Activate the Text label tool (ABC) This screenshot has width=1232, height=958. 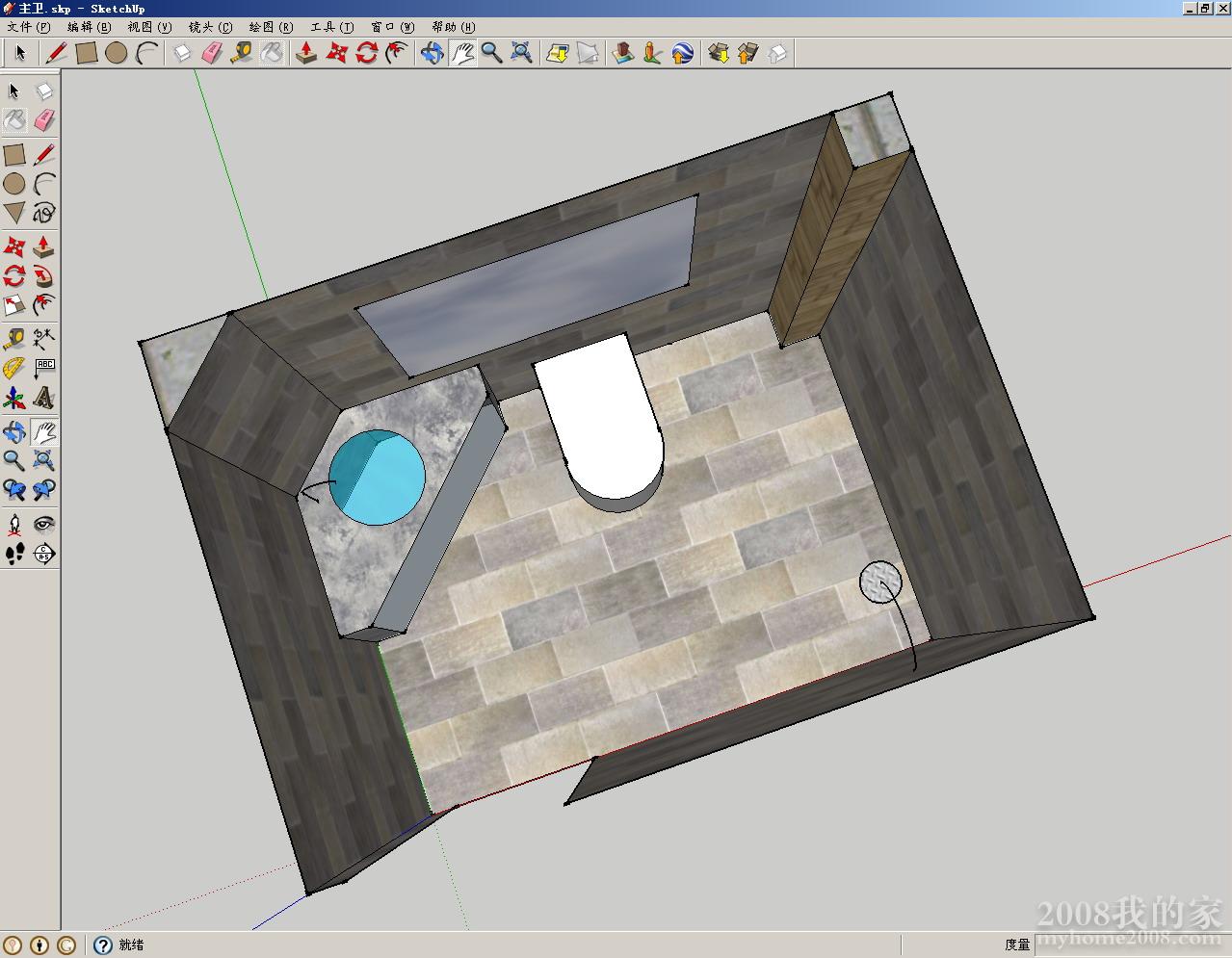pyautogui.click(x=44, y=368)
